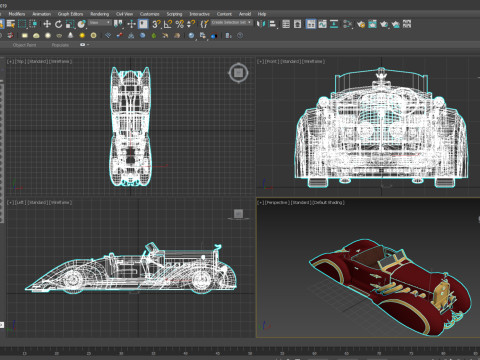Open the Rendering menu
This screenshot has height=360, width=480.
[100, 14]
